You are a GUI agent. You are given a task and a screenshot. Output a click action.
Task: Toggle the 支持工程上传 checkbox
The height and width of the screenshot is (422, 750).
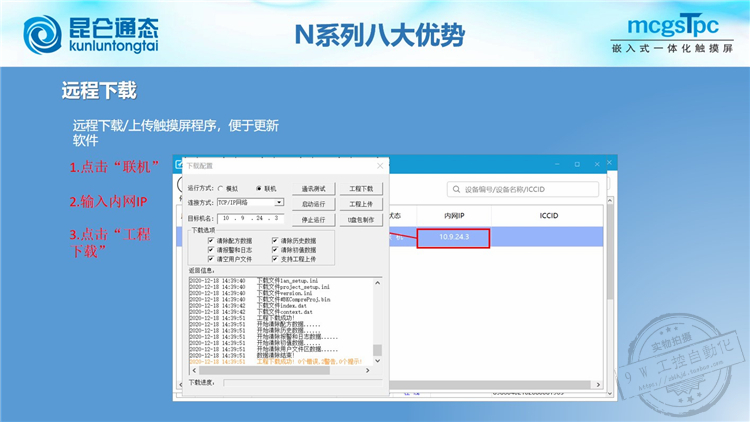coord(275,259)
